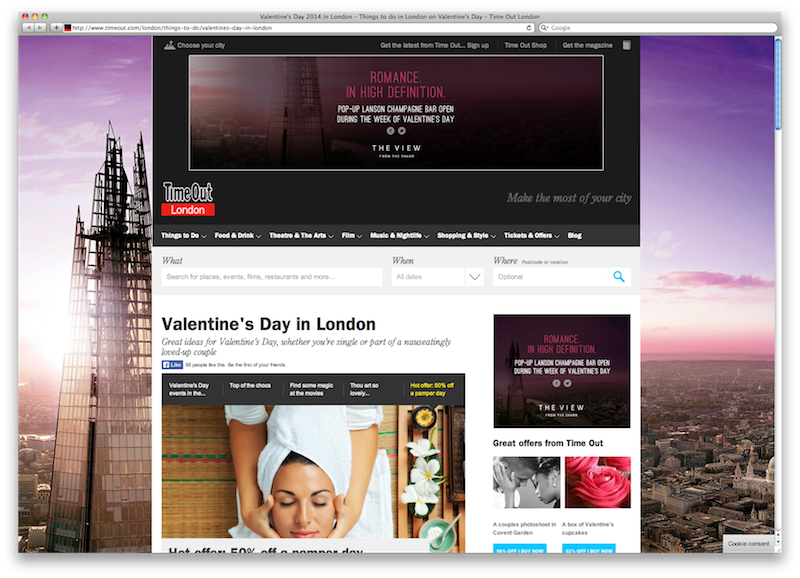
Task: Open Time Out Shop link
Action: (x=526, y=45)
